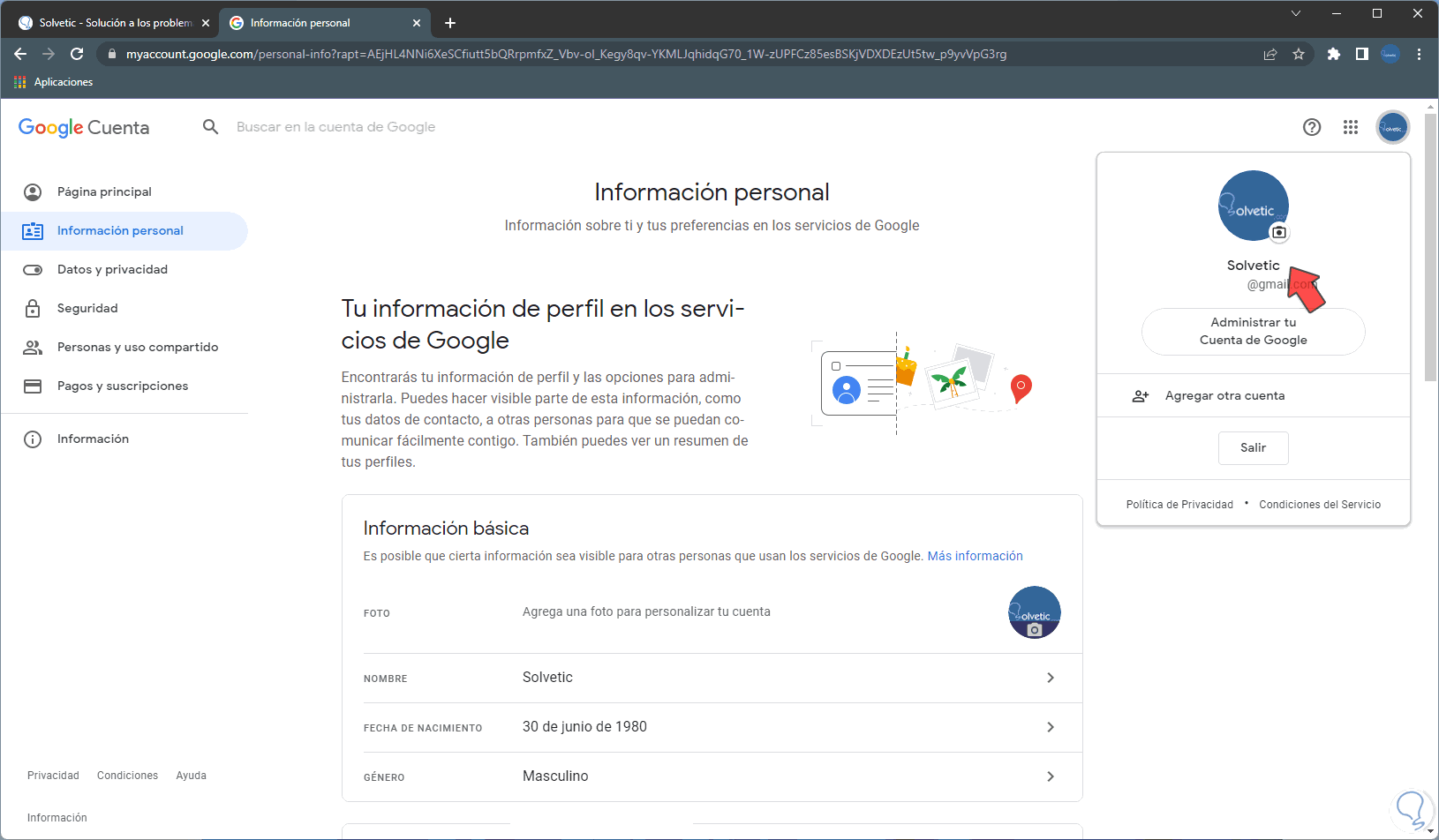This screenshot has height=840, width=1439.
Task: Bookmark this page with the star icon
Action: [x=1299, y=54]
